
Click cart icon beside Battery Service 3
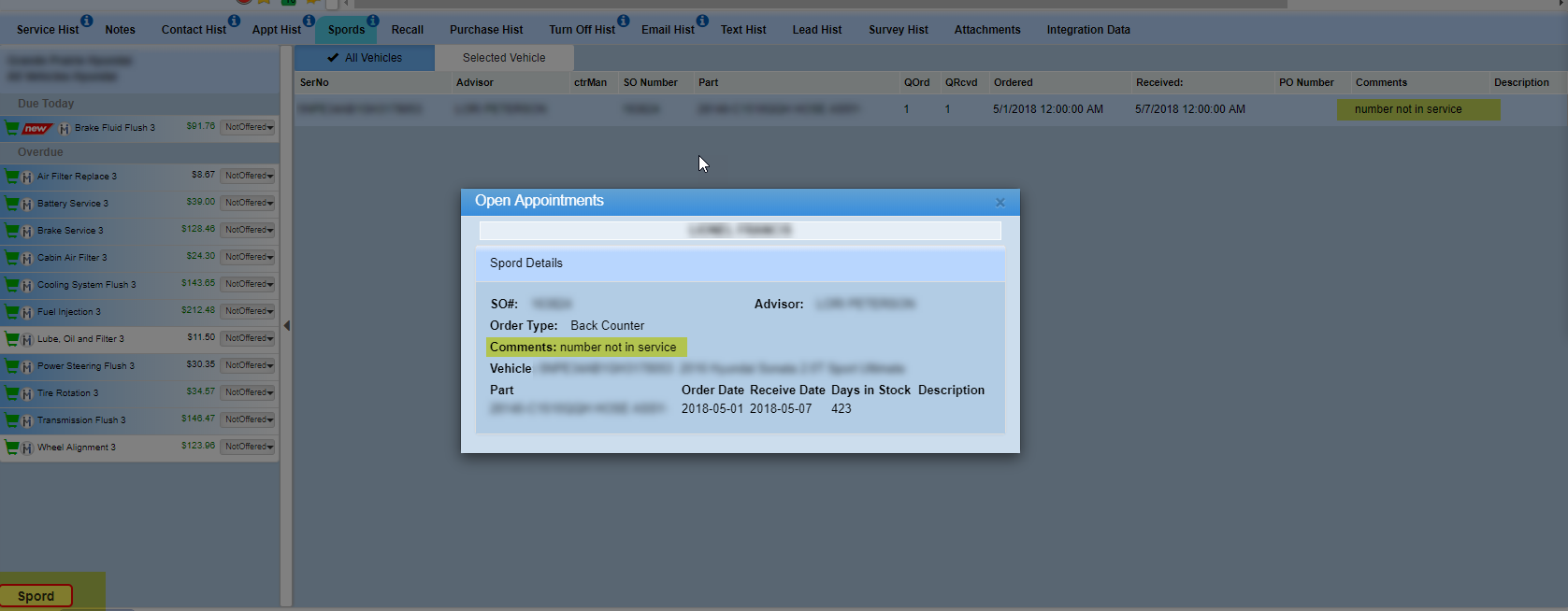click(x=11, y=204)
